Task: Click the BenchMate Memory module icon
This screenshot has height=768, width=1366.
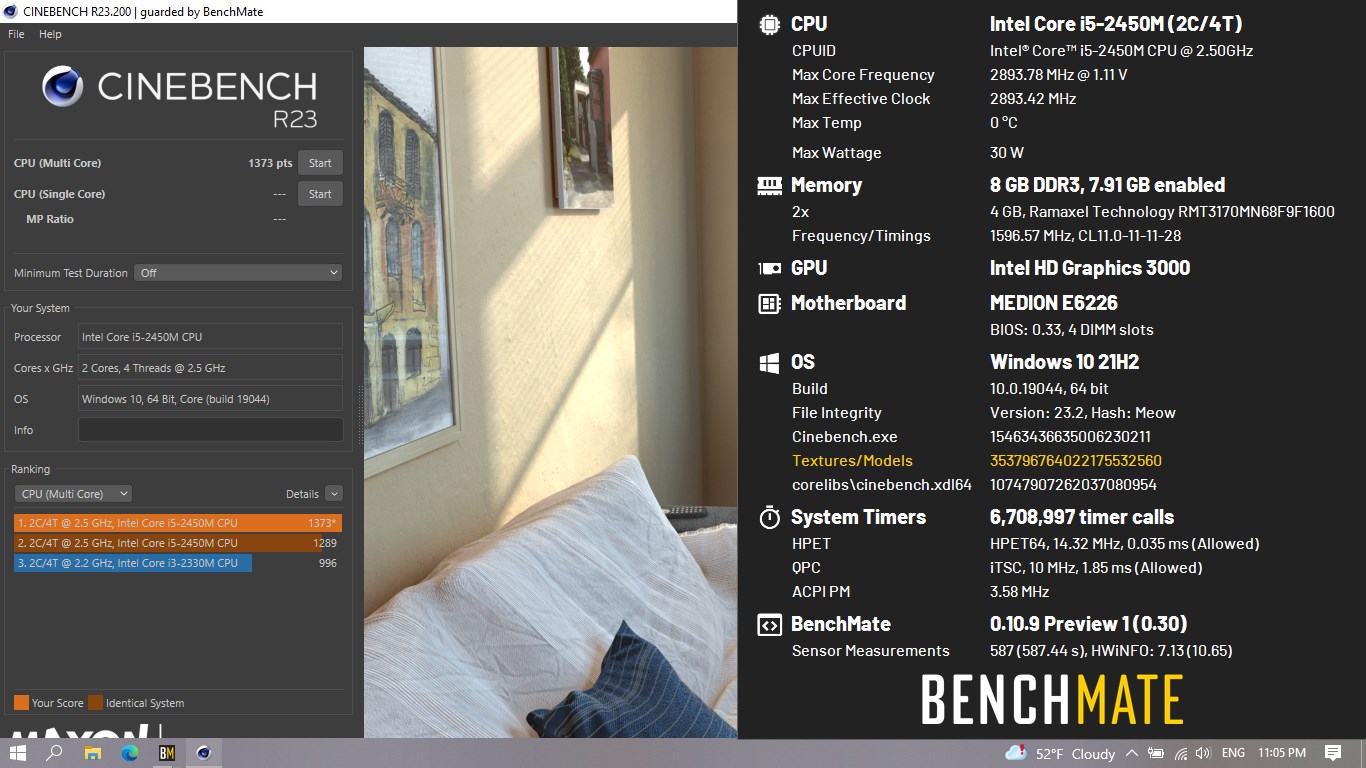Action: click(769, 185)
